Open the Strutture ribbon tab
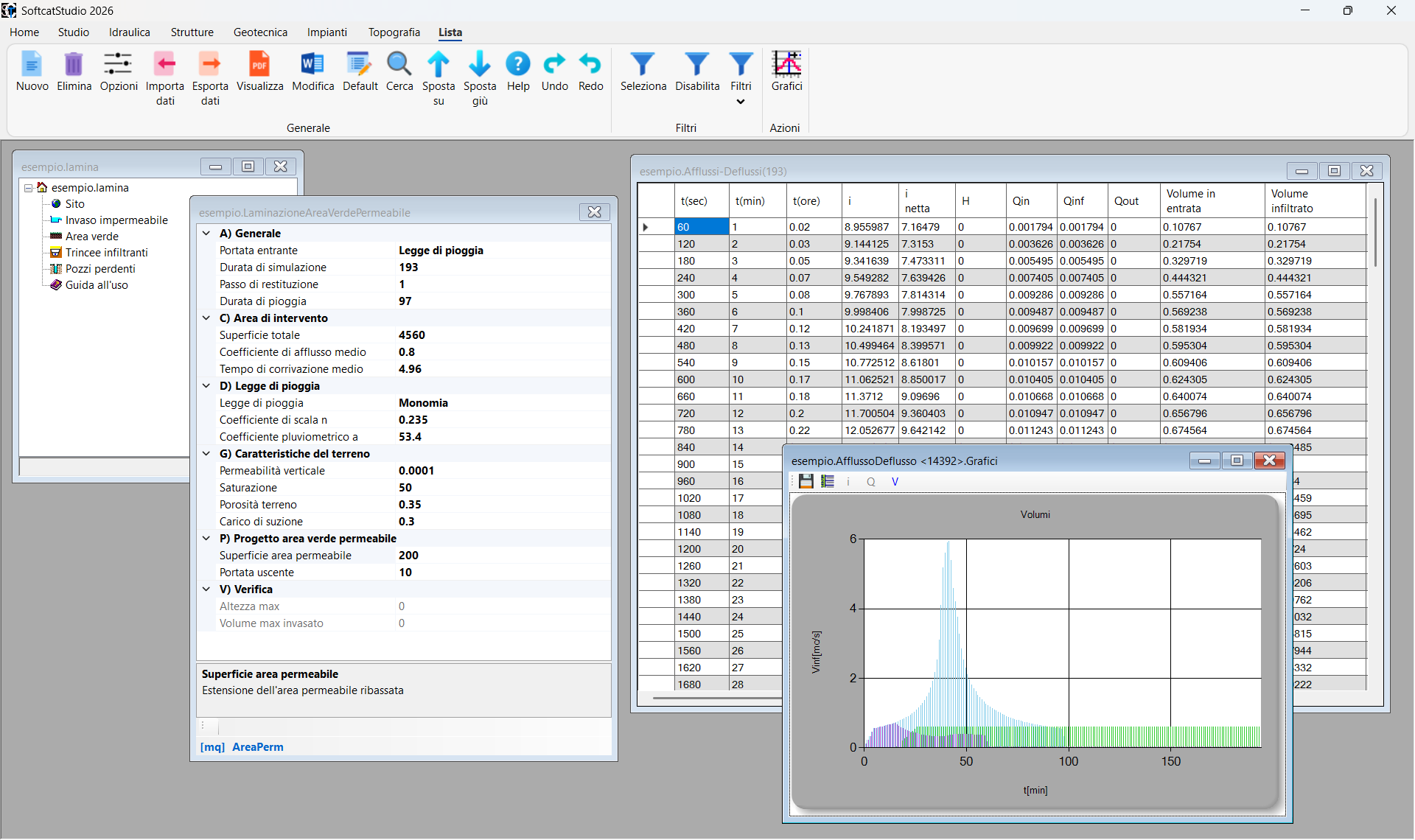Viewport: 1415px width, 840px height. click(192, 32)
